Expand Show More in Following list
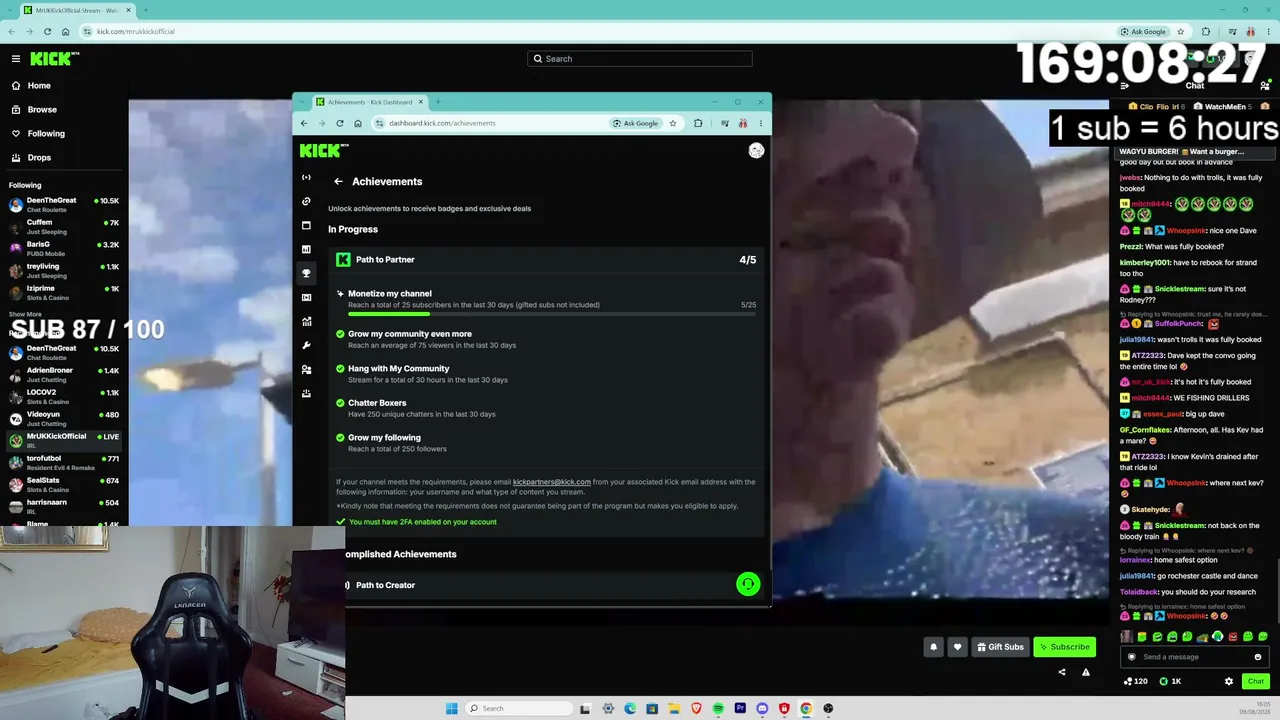This screenshot has width=1280, height=720. 25,314
